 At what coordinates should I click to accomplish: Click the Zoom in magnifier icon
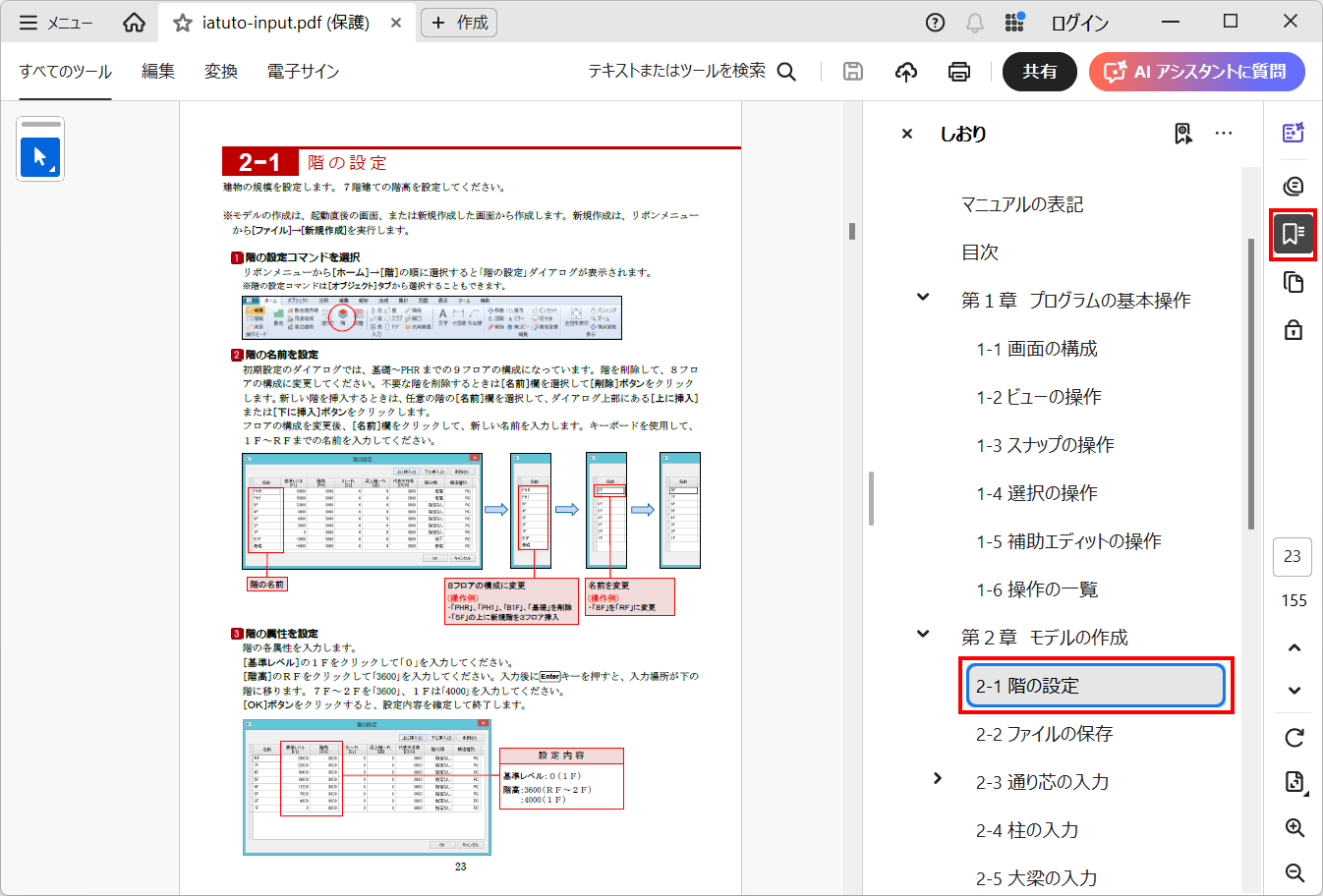click(1294, 827)
